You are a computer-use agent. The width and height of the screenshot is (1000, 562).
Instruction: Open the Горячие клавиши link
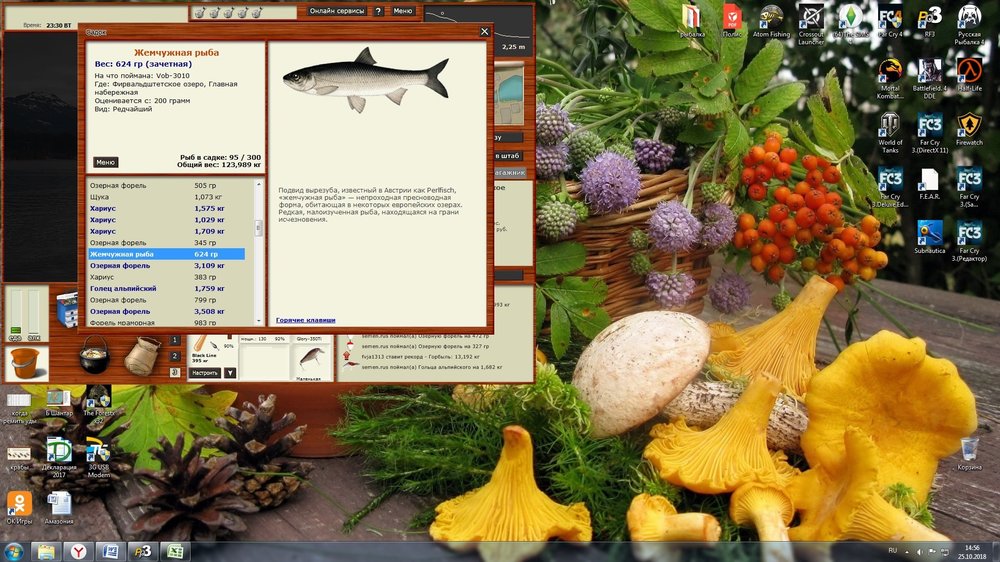pos(305,320)
